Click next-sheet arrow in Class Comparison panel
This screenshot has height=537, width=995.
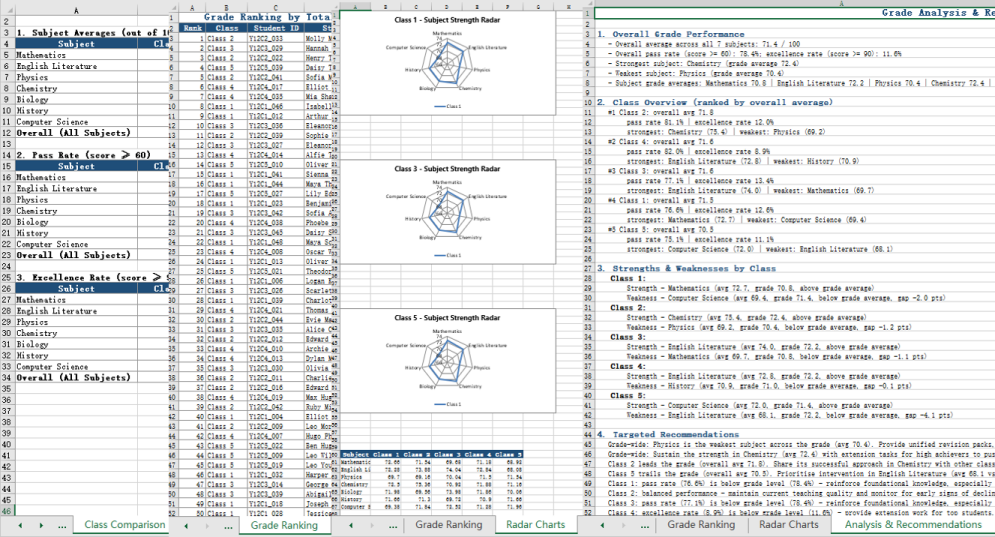tap(41, 526)
